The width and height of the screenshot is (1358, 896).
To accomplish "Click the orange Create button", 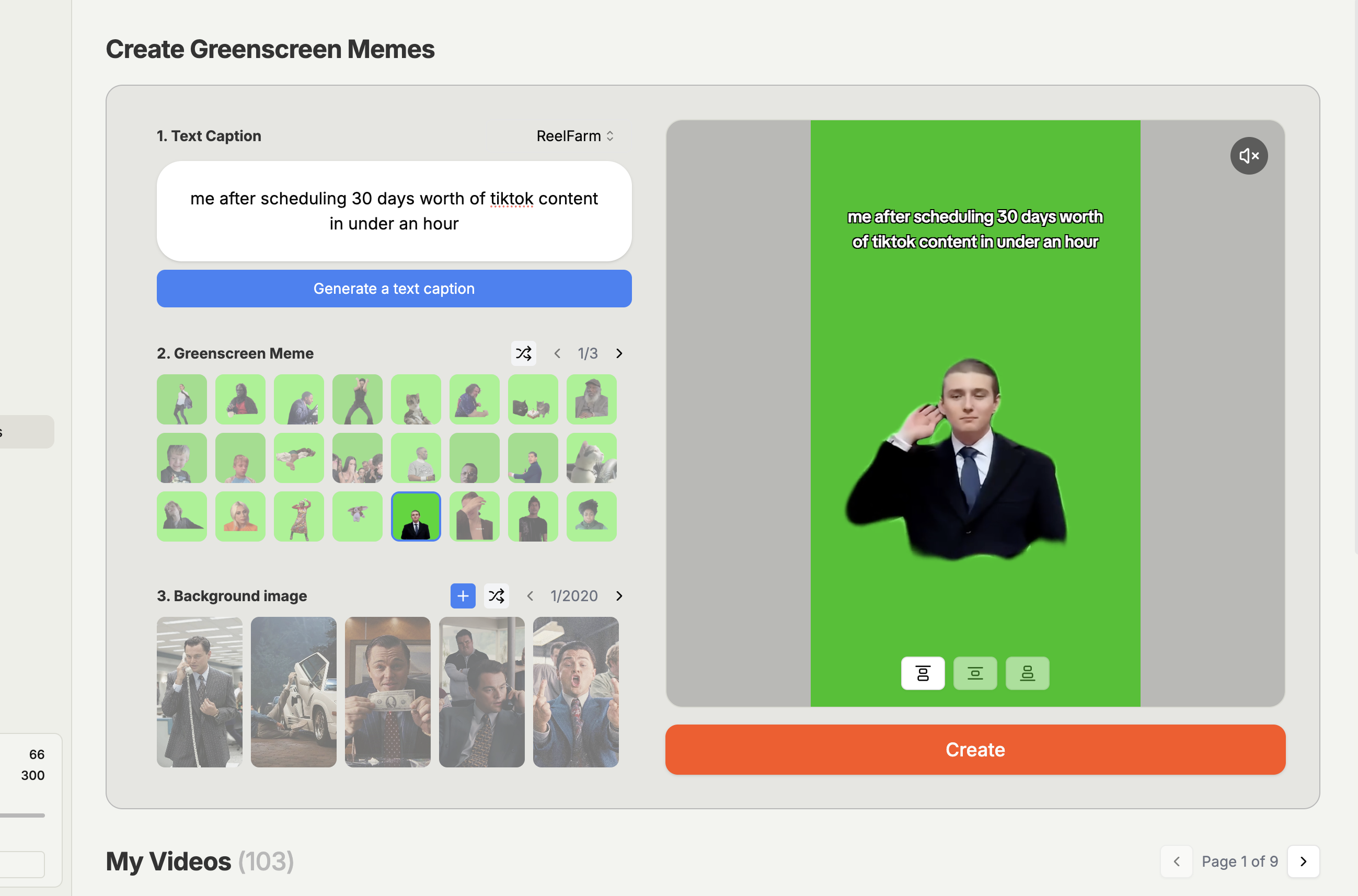I will click(975, 750).
